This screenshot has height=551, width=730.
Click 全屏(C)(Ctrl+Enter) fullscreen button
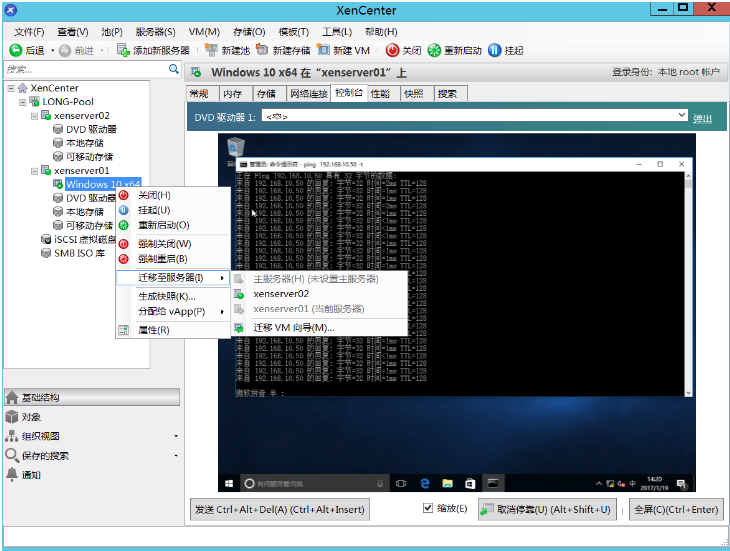pos(676,510)
